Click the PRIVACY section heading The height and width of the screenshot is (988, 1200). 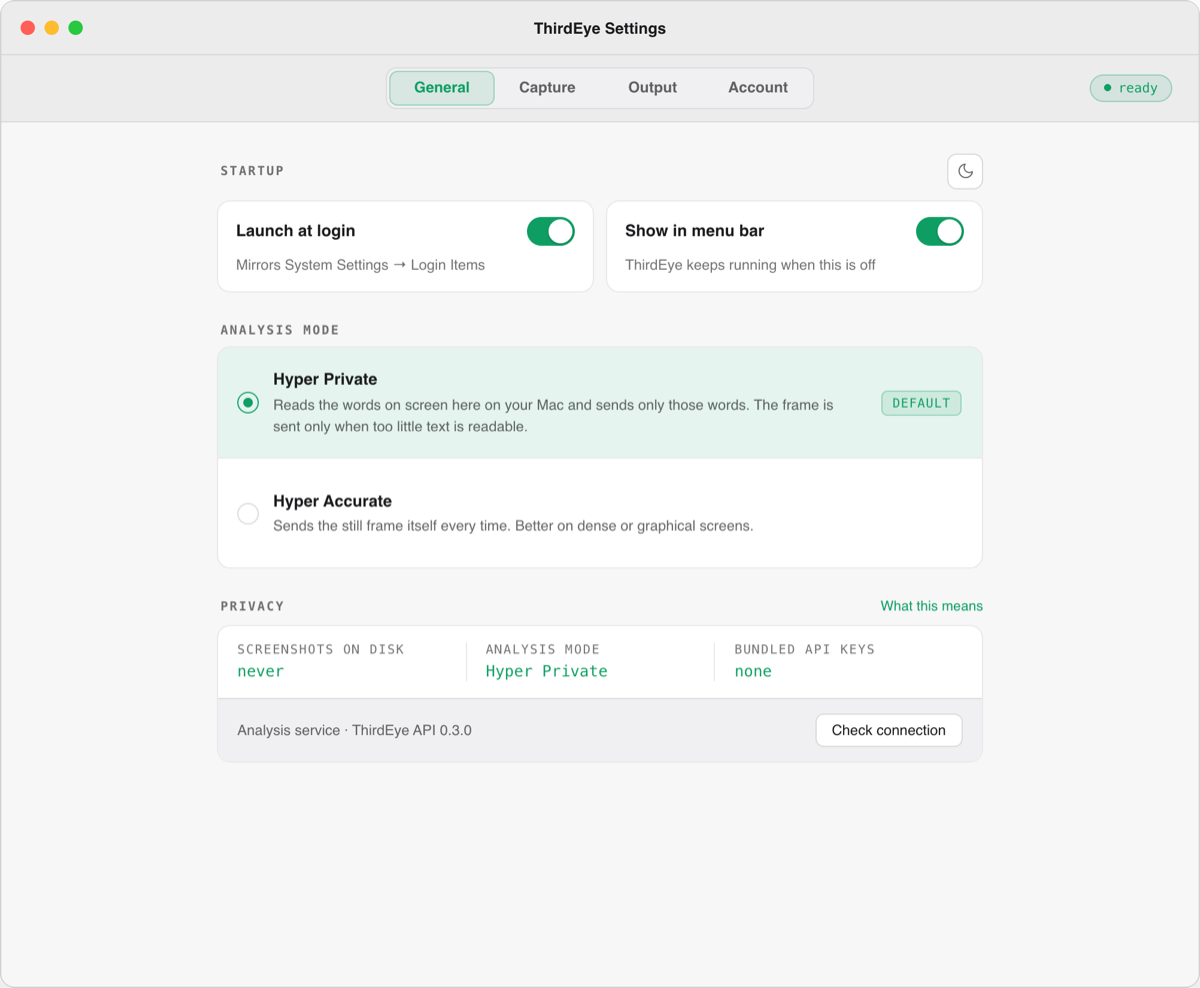[253, 606]
